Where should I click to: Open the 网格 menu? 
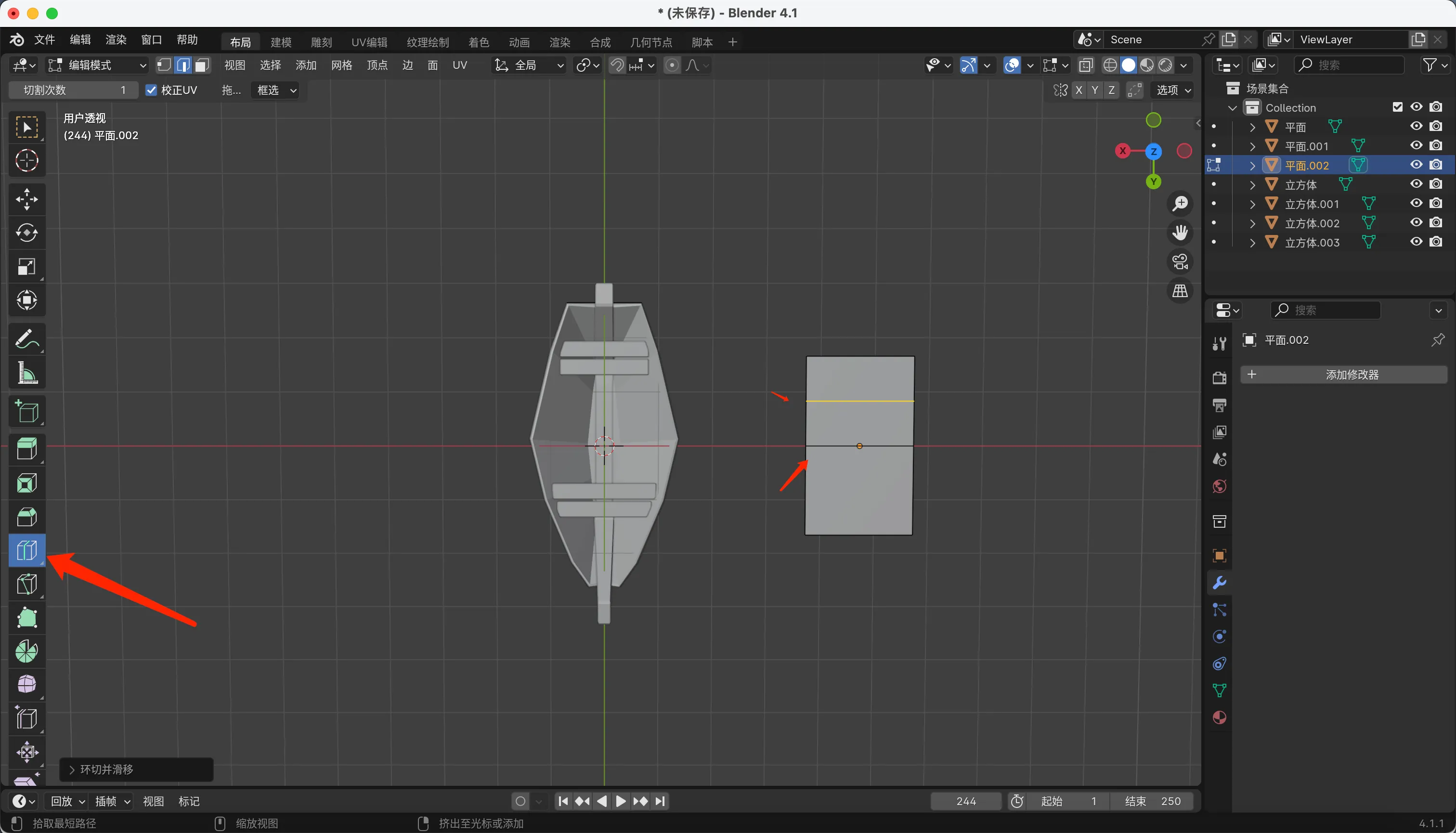point(341,65)
